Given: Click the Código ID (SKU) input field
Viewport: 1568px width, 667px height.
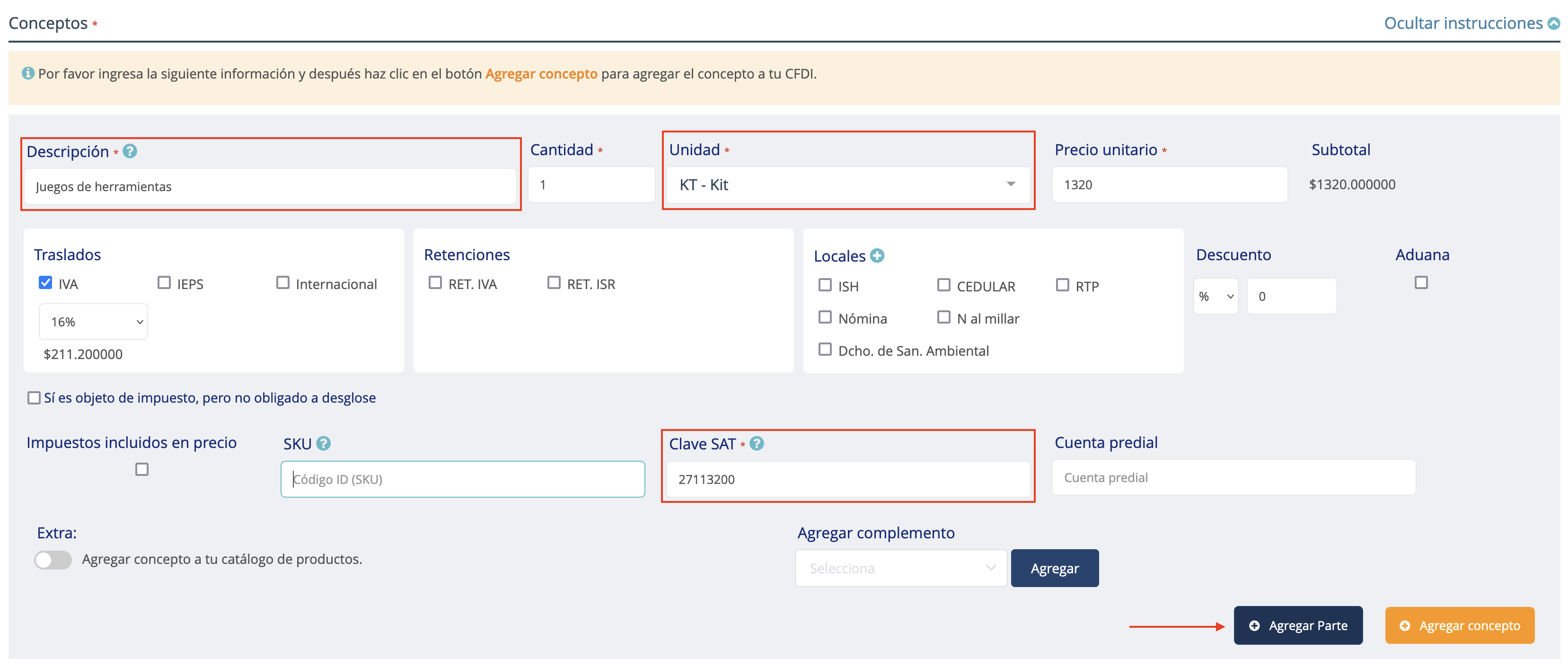Looking at the screenshot, I should 463,479.
